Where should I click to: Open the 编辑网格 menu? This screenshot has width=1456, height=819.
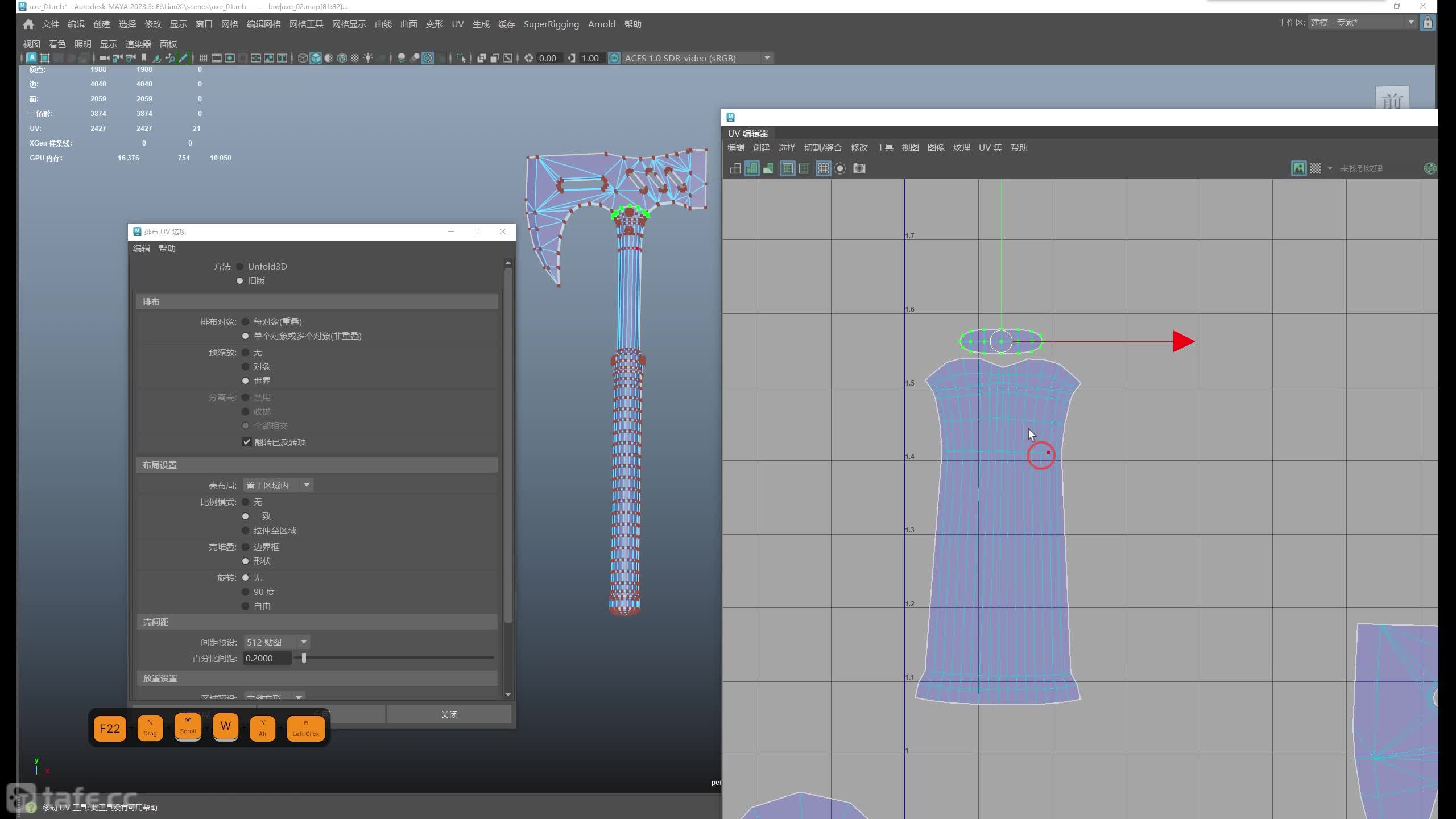(x=263, y=24)
